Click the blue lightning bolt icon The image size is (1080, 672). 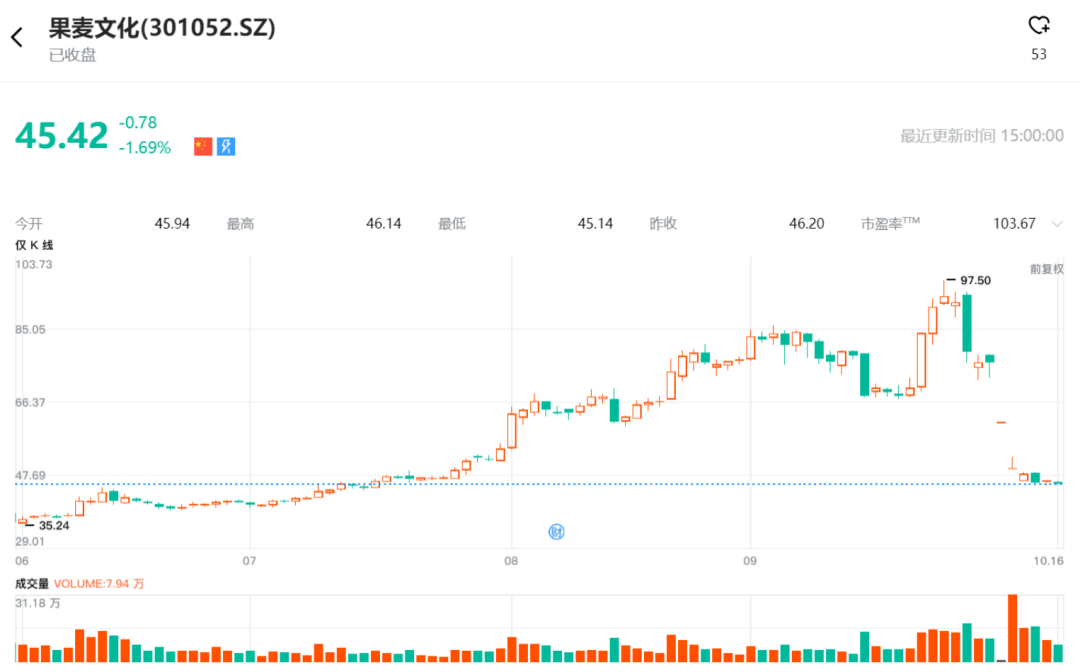(226, 147)
